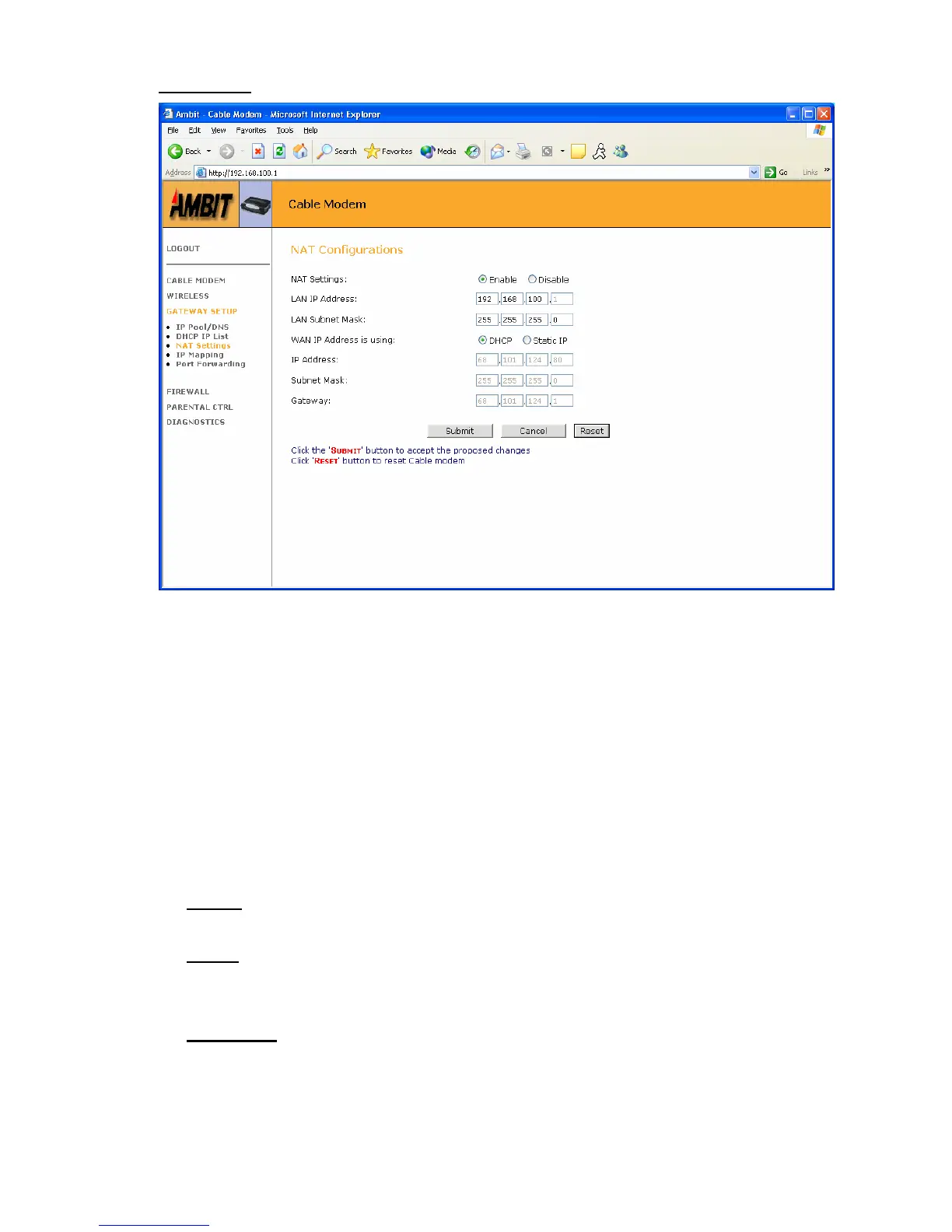Open the Edit menu
Image resolution: width=952 pixels, height=1232 pixels.
click(194, 131)
